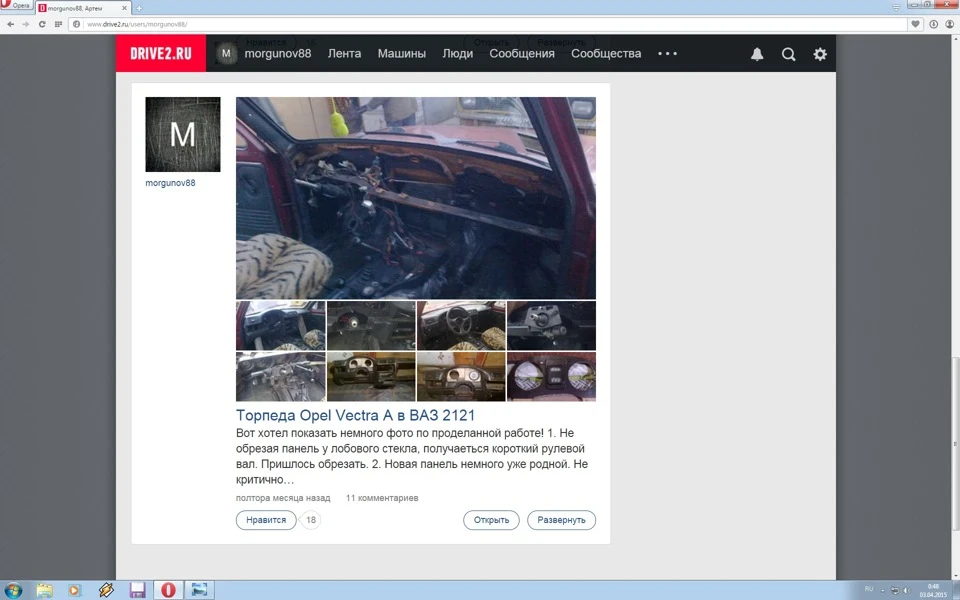Go forward in browser history
960x600 pixels.
26,24
